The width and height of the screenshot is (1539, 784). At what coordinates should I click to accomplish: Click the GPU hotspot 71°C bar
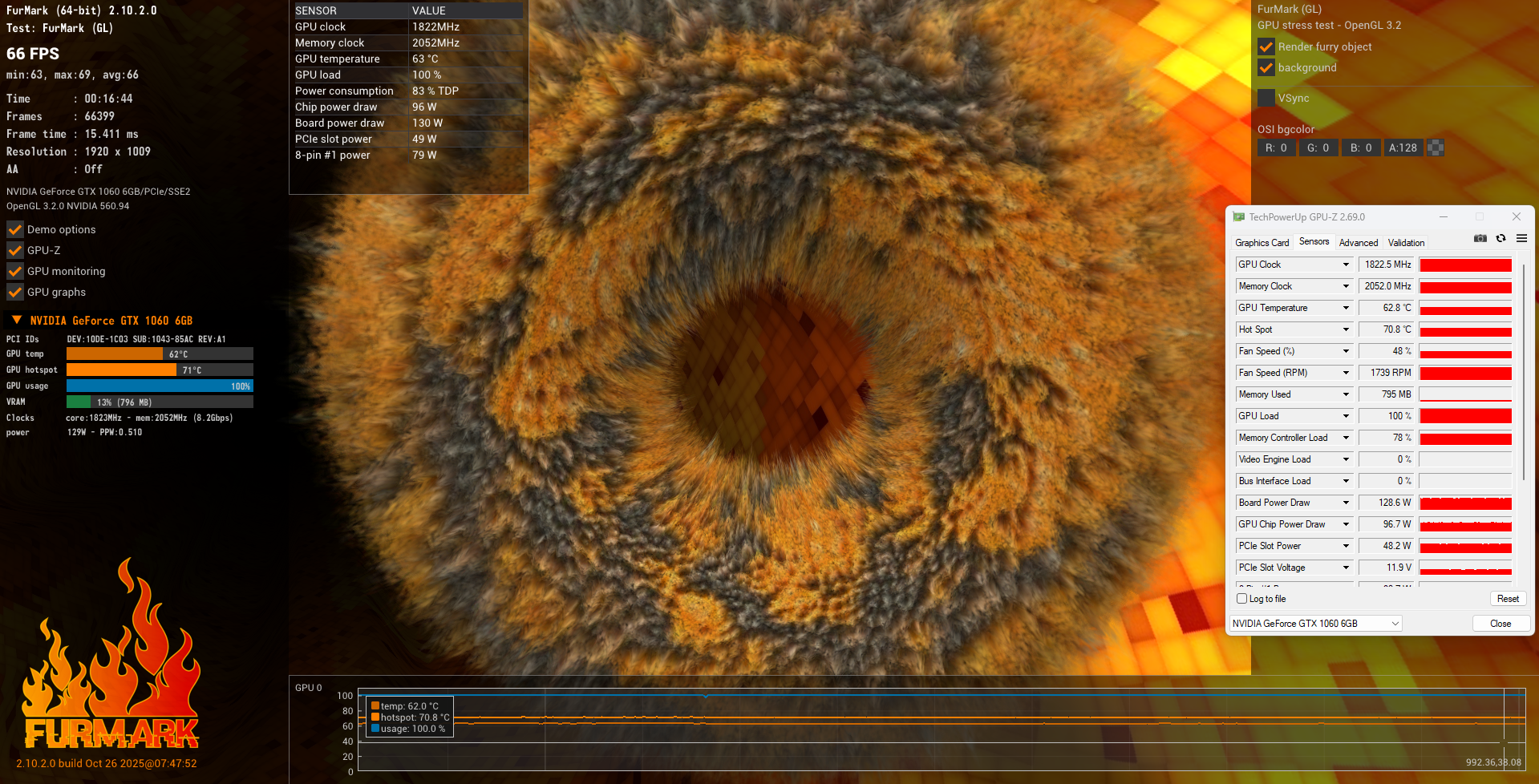point(160,370)
